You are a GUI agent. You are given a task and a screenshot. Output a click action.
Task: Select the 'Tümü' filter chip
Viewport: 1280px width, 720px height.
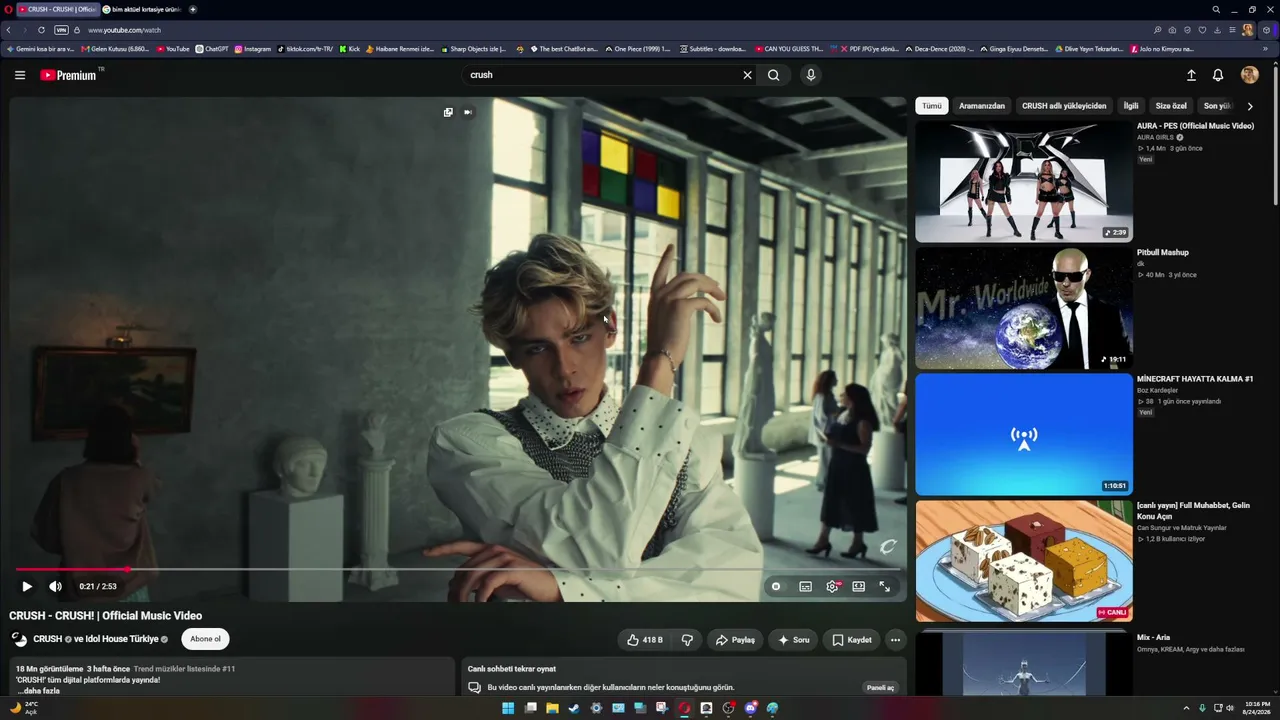coord(932,106)
